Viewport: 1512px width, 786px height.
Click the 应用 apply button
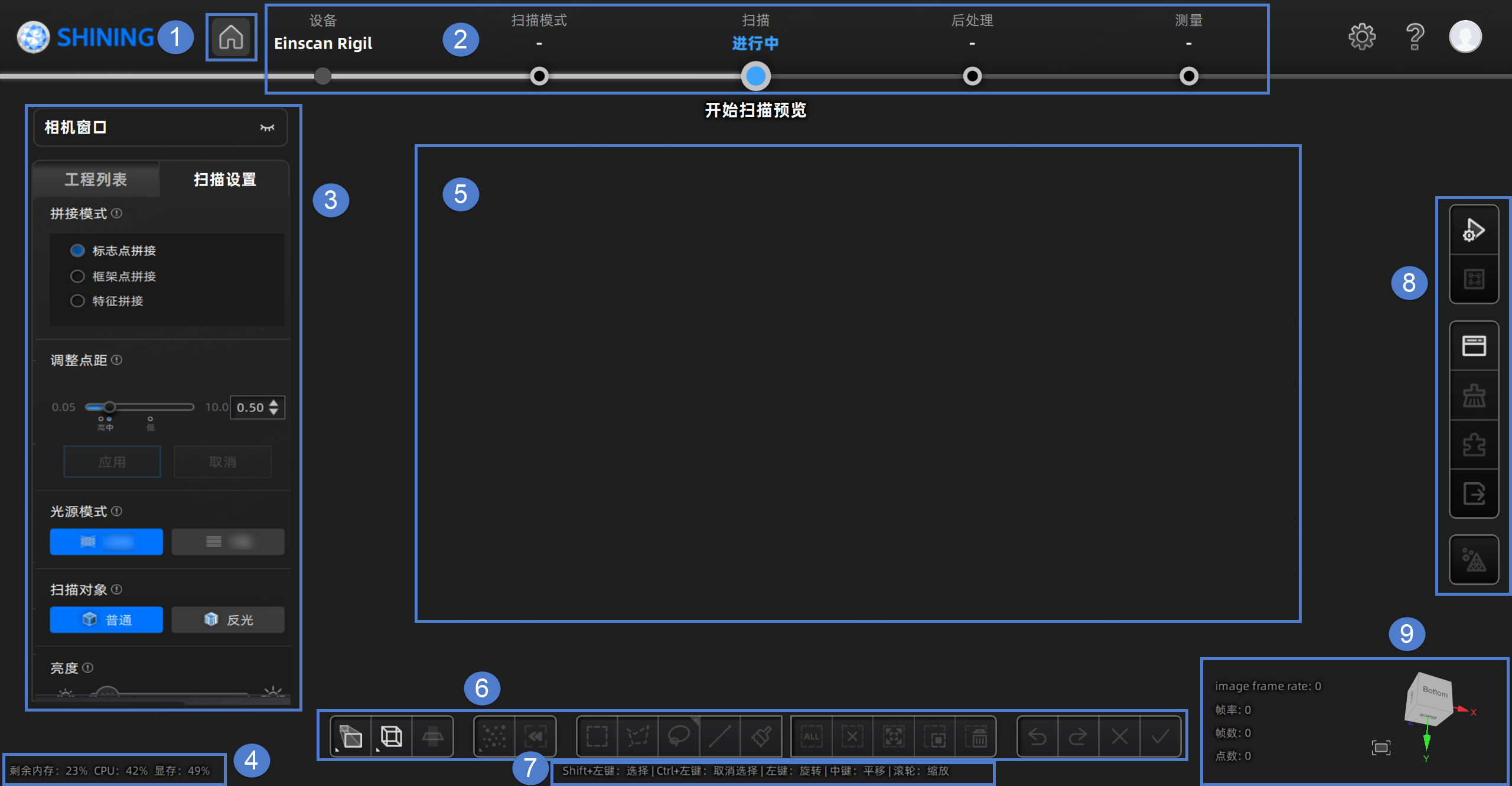point(112,462)
